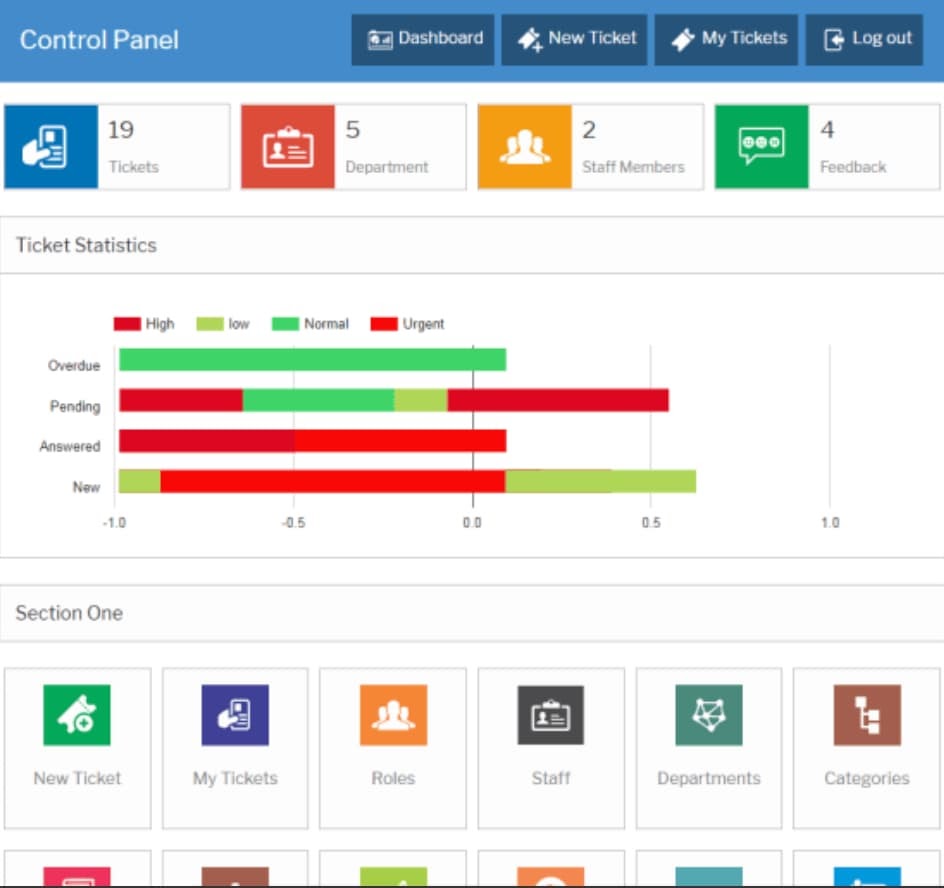The width and height of the screenshot is (944, 888).
Task: Select New Ticket in the header bar
Action: click(x=575, y=39)
